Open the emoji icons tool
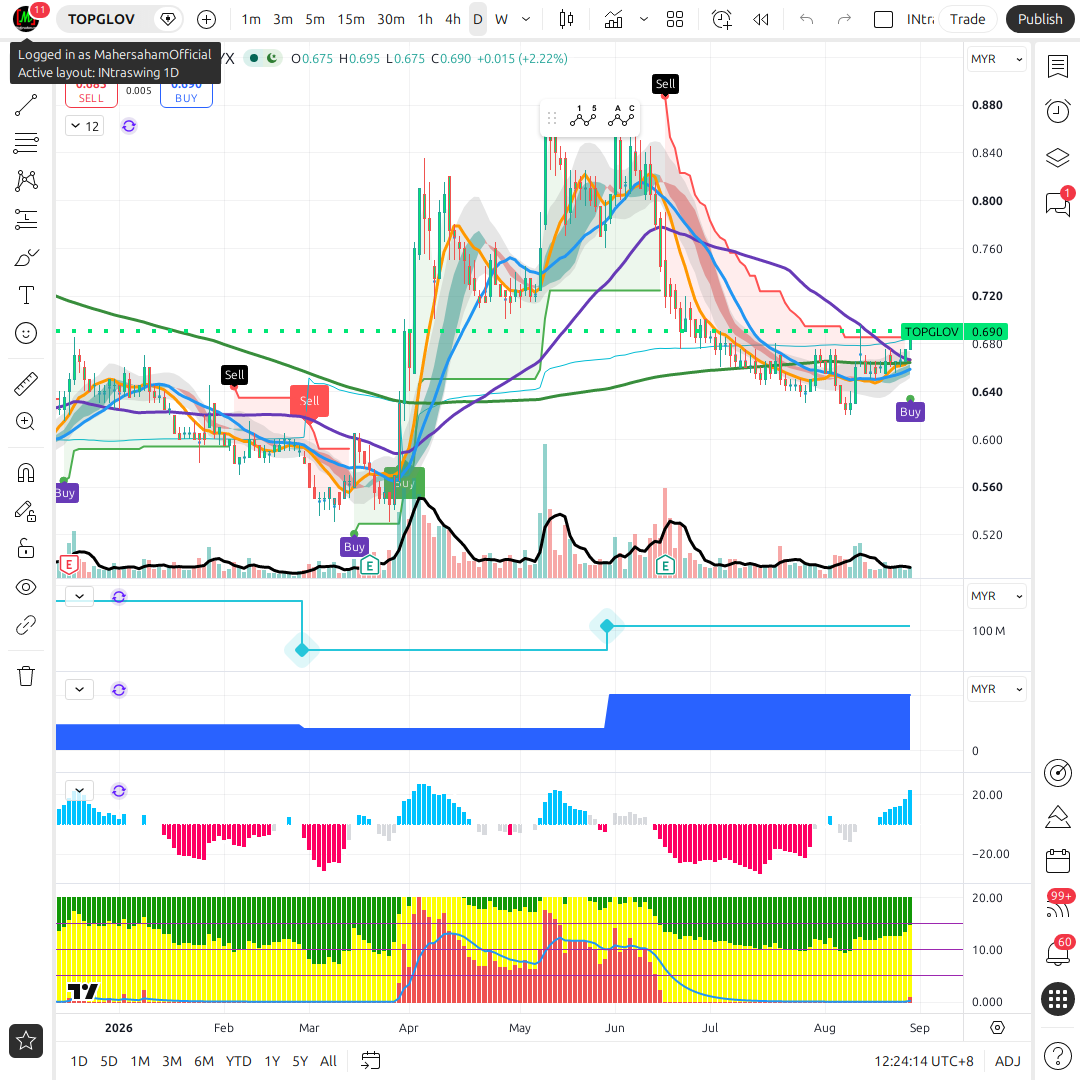The width and height of the screenshot is (1080, 1080). (26, 333)
